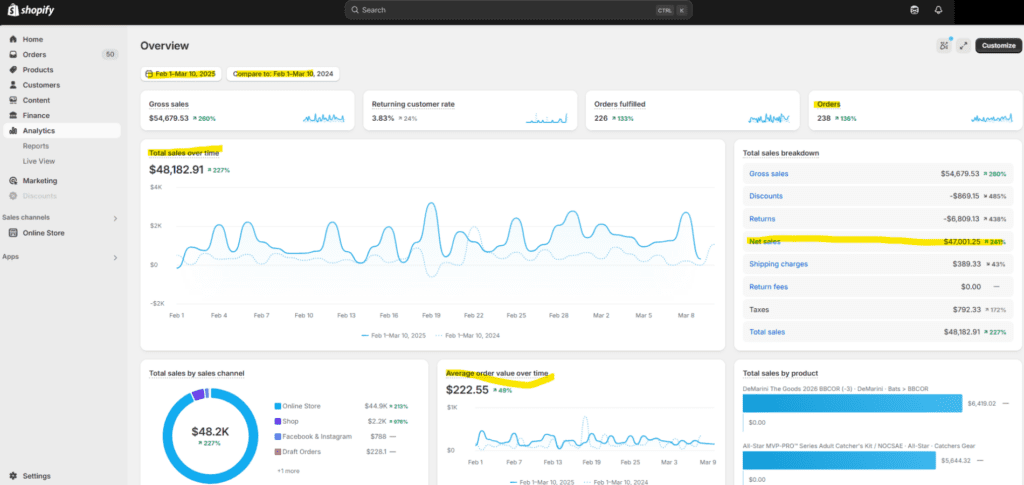Go to Live View in sidebar
This screenshot has height=485, width=1024.
[39, 161]
